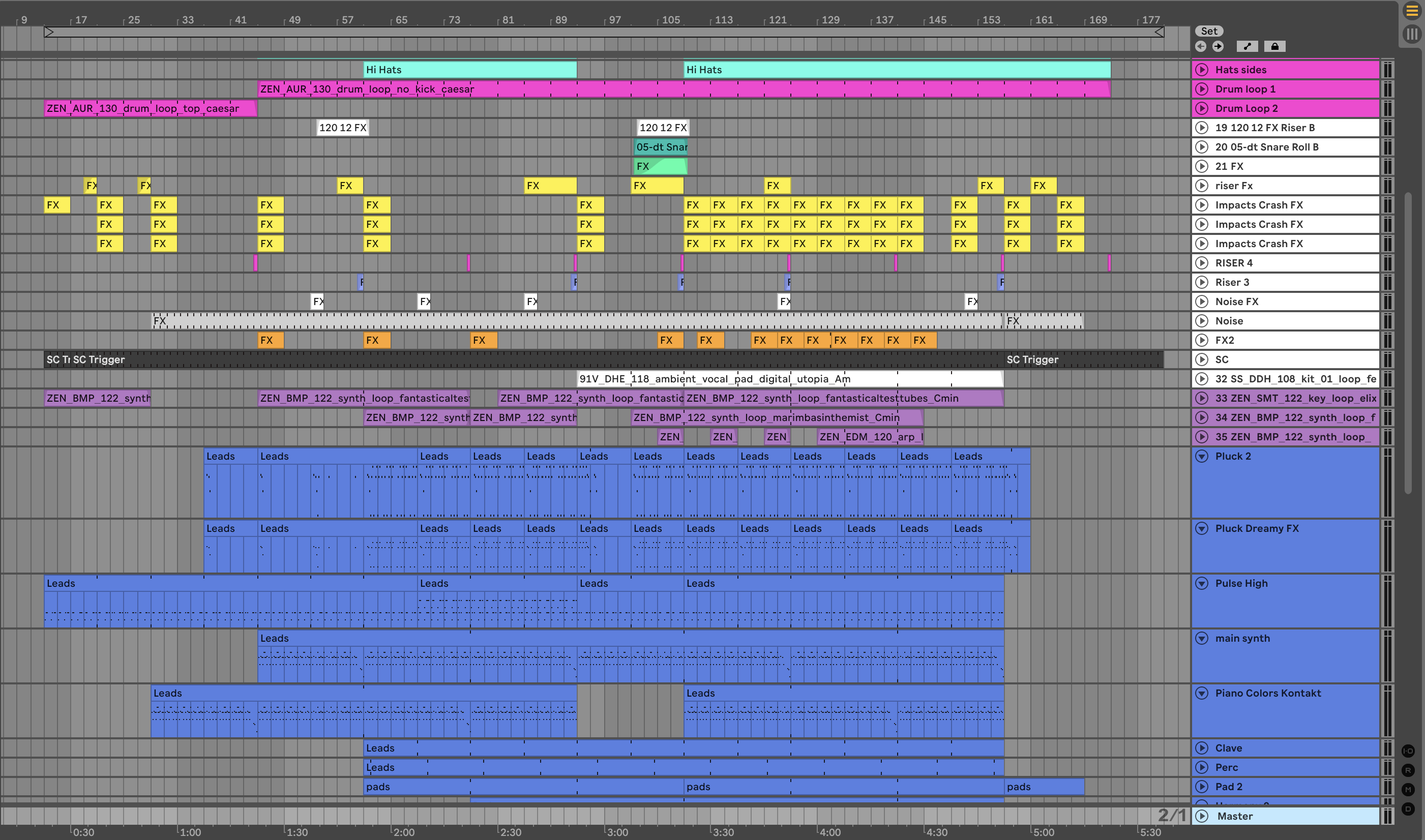Viewport: 1425px width, 840px height.
Task: Switch to Session view with the vertical bars icon
Action: 1412,35
